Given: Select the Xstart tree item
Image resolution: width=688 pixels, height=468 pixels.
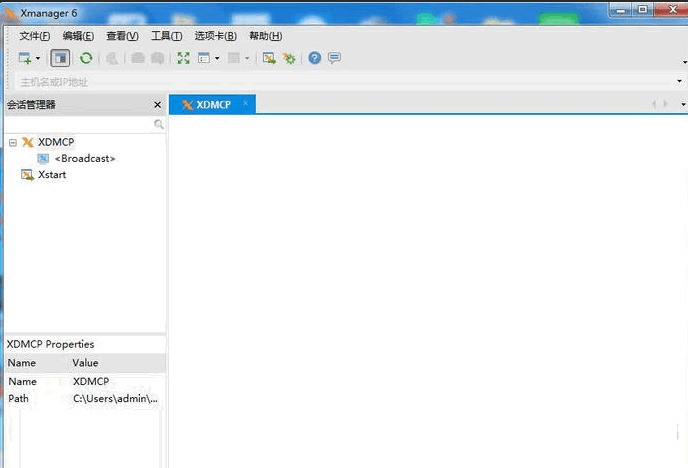Looking at the screenshot, I should (52, 175).
